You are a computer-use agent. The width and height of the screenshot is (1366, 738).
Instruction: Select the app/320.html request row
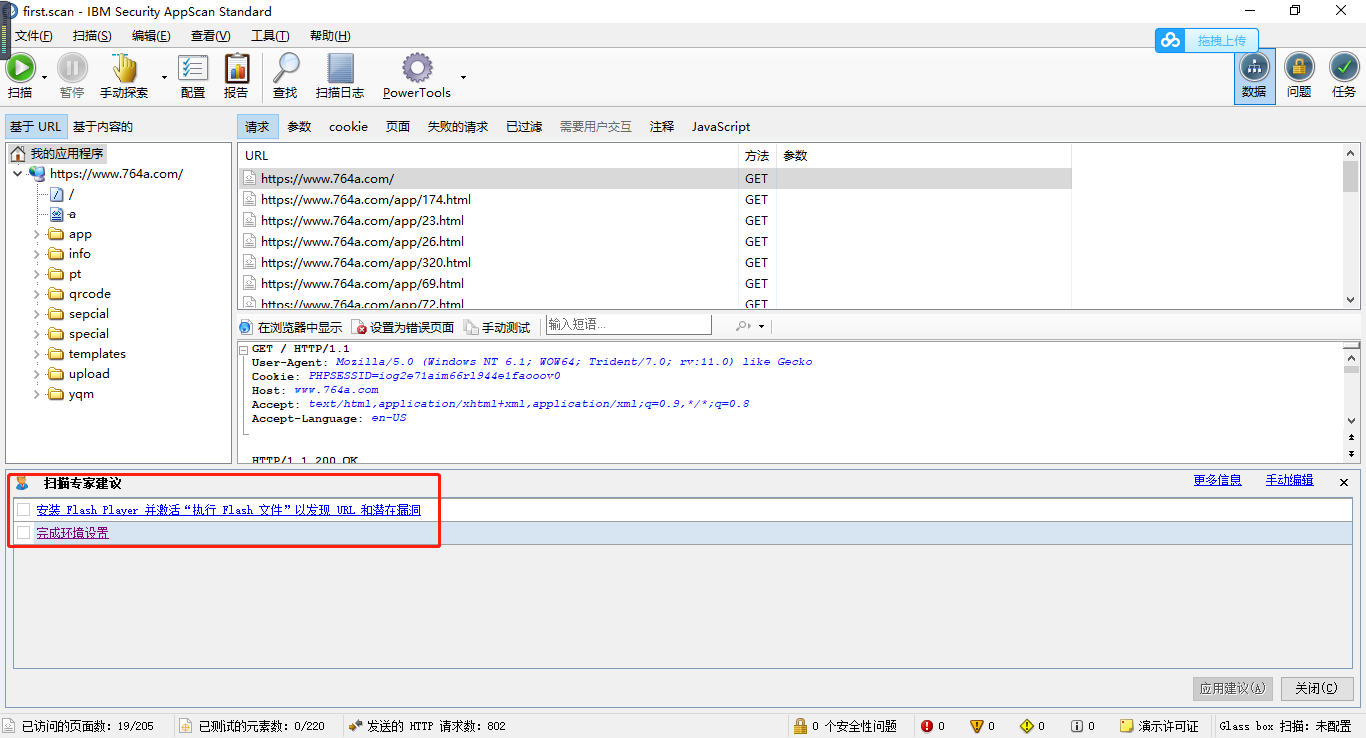point(654,263)
